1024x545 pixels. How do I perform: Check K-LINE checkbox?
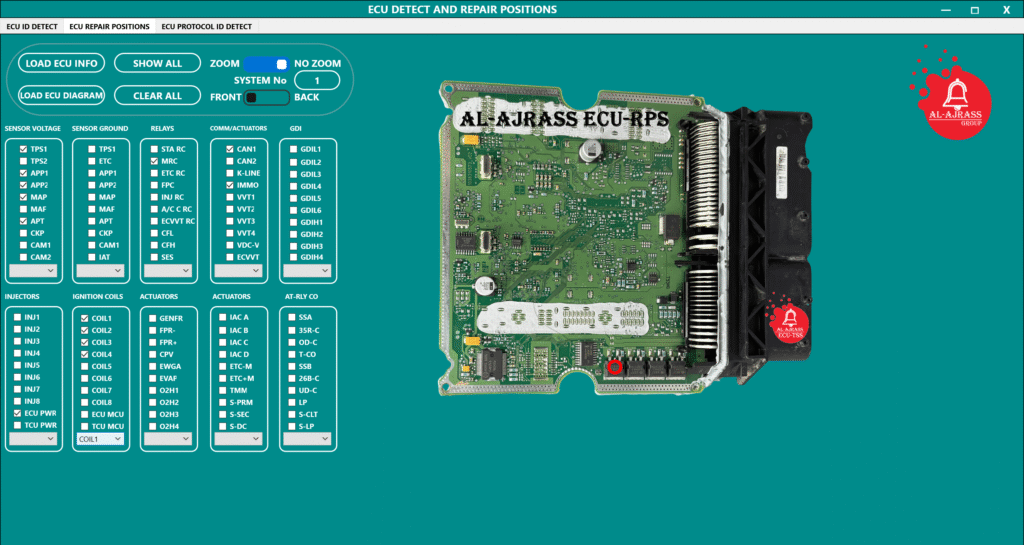230,173
